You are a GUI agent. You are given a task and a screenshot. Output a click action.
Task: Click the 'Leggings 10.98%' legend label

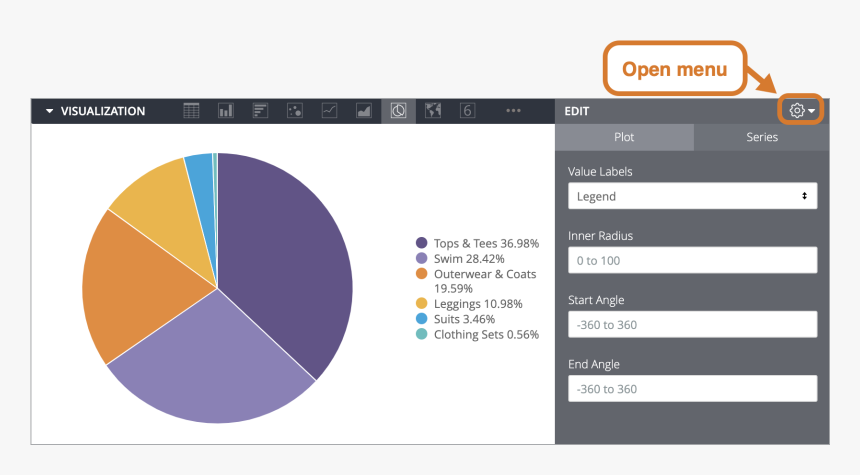(x=478, y=303)
